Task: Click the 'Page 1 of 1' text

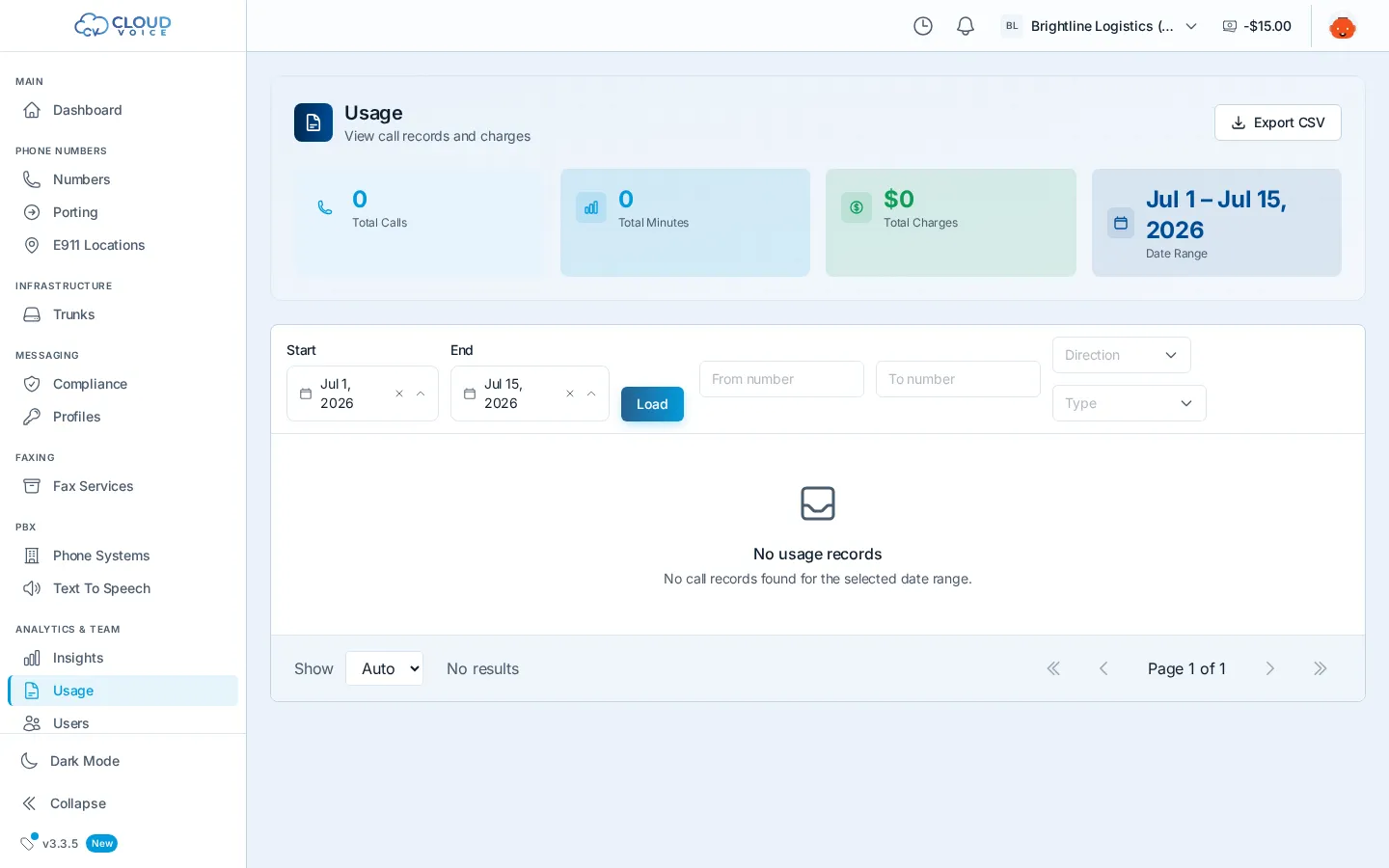Action: 1186,668
